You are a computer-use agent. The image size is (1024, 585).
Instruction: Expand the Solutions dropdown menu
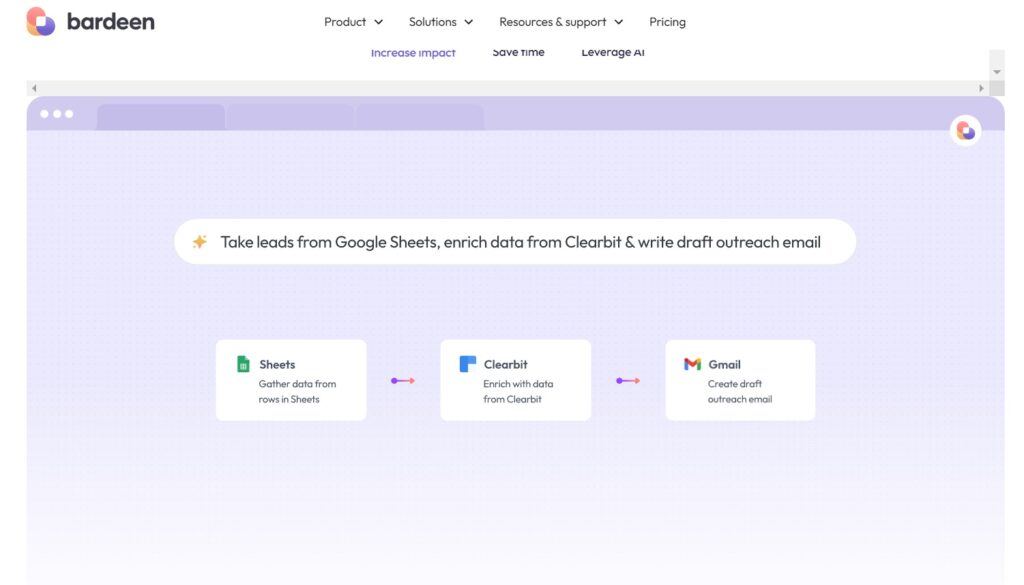440,22
